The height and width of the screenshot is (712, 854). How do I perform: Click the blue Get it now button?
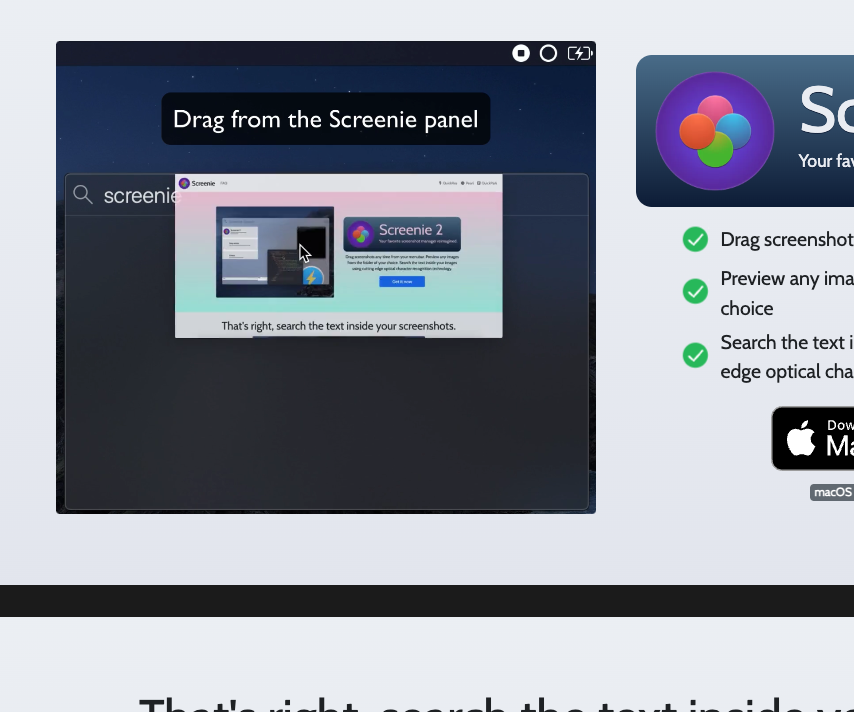402,282
